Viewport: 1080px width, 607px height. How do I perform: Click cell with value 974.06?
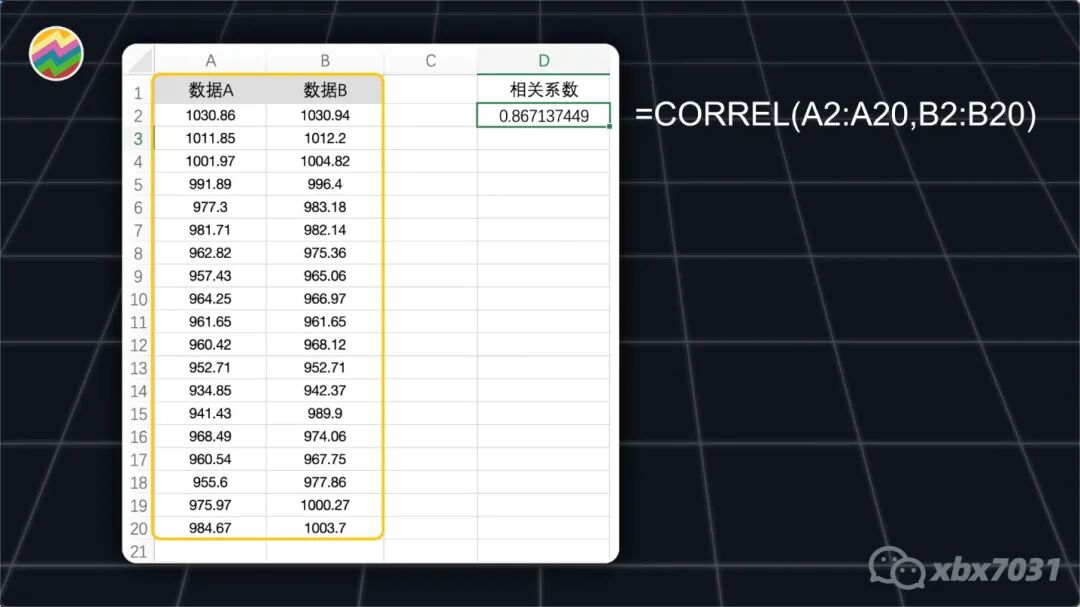pos(325,436)
